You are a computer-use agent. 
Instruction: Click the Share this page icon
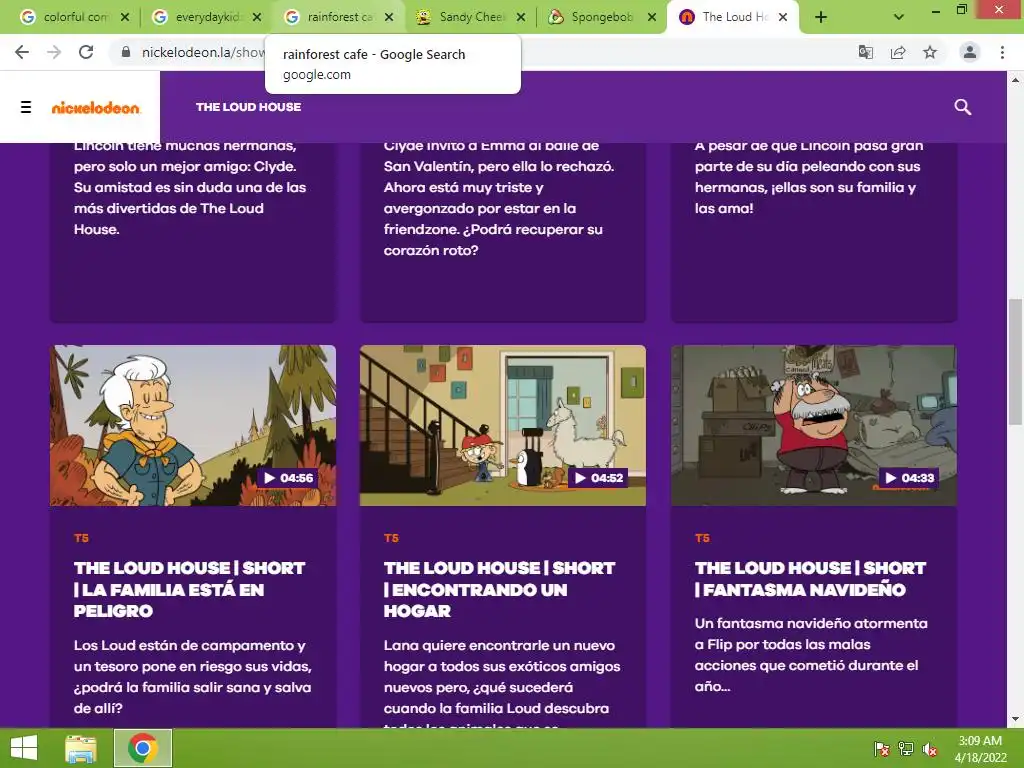[x=898, y=52]
